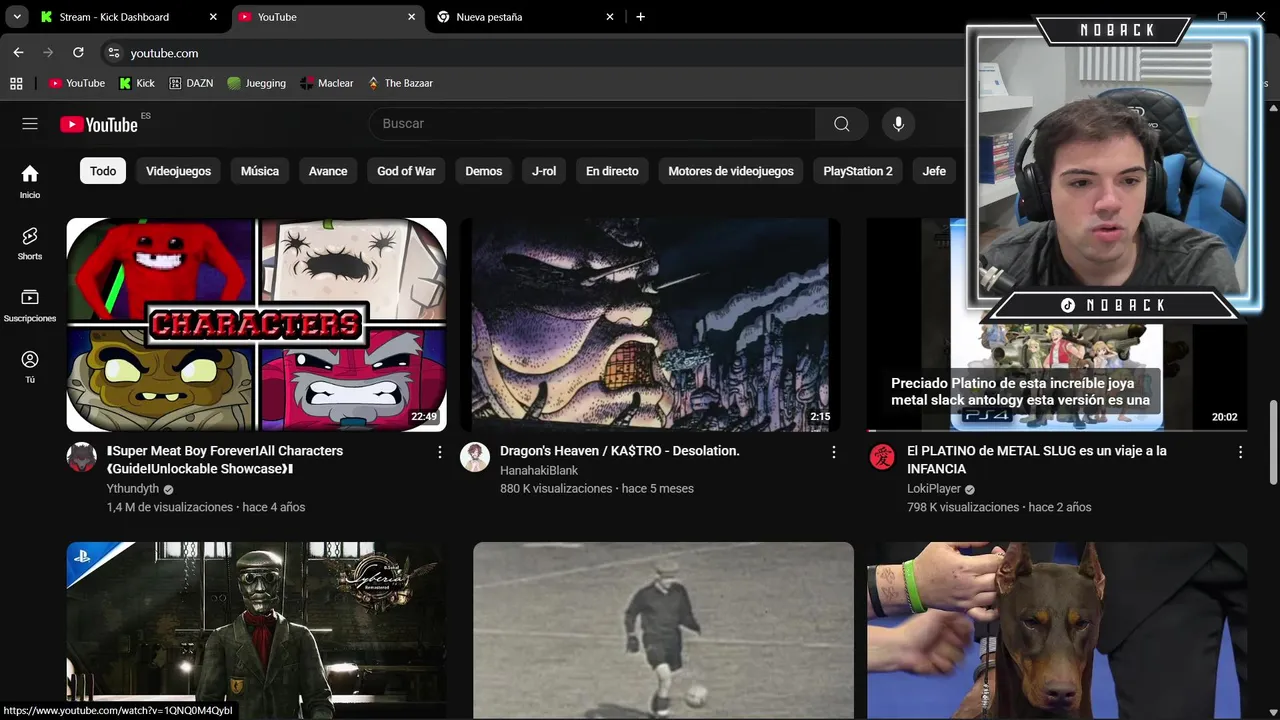Open the Tú section in sidebar
Image resolution: width=1280 pixels, height=720 pixels.
30,367
